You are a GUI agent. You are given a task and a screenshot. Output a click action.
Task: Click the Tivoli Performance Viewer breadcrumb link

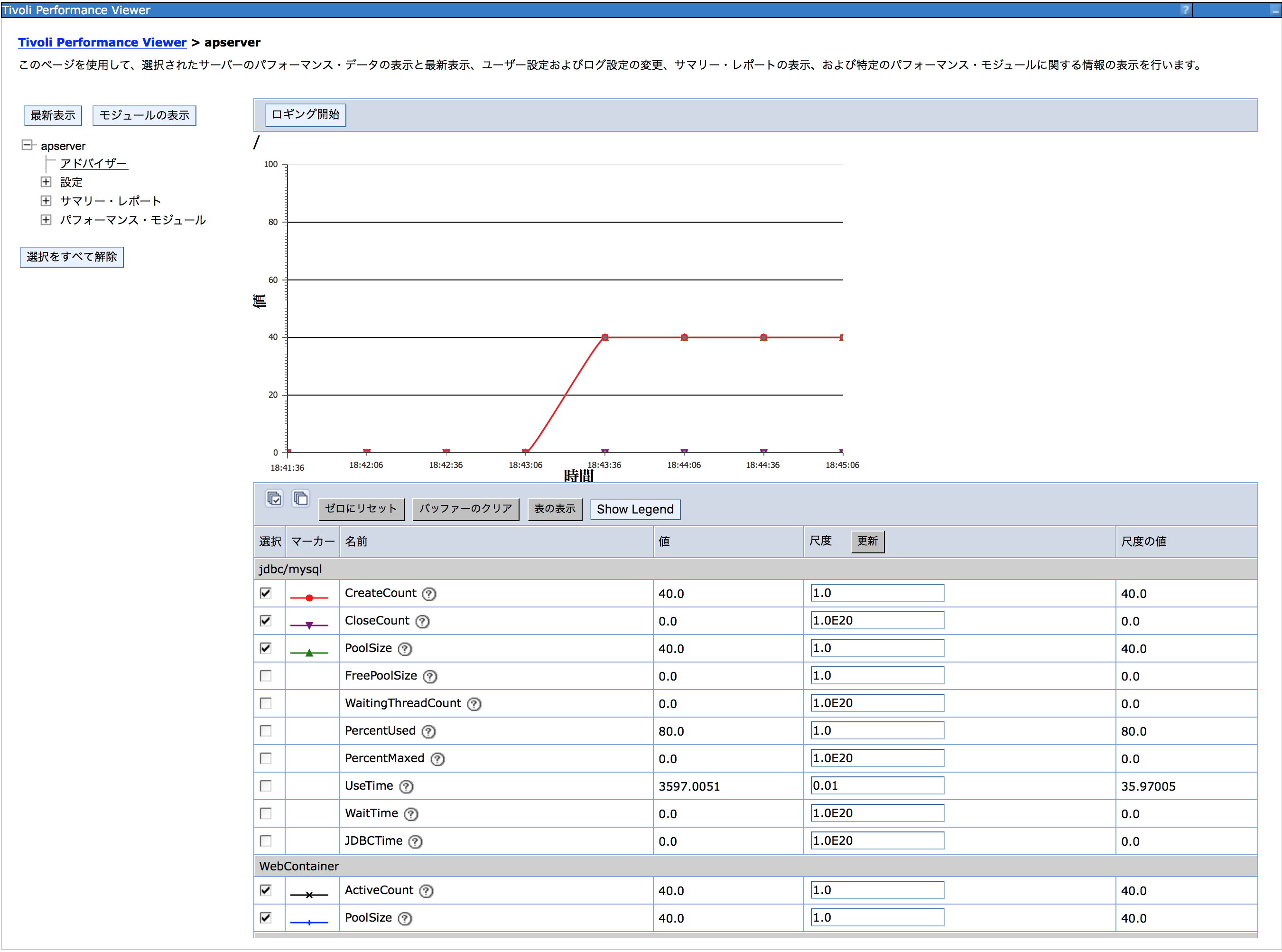point(102,42)
